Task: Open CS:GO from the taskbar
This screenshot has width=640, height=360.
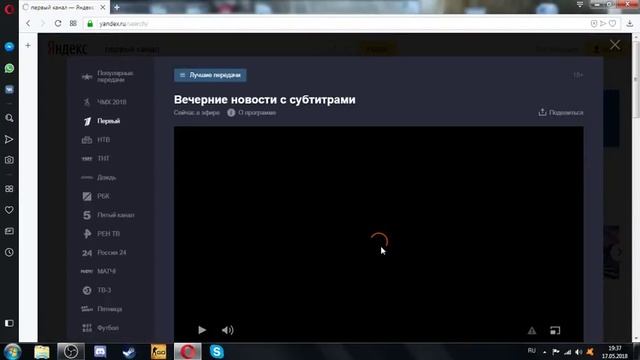Action: pyautogui.click(x=158, y=351)
